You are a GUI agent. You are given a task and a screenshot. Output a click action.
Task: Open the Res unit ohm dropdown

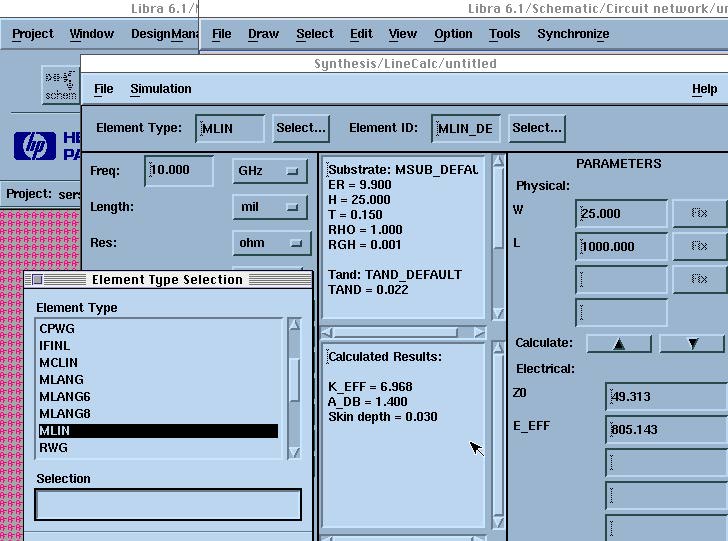pos(271,243)
